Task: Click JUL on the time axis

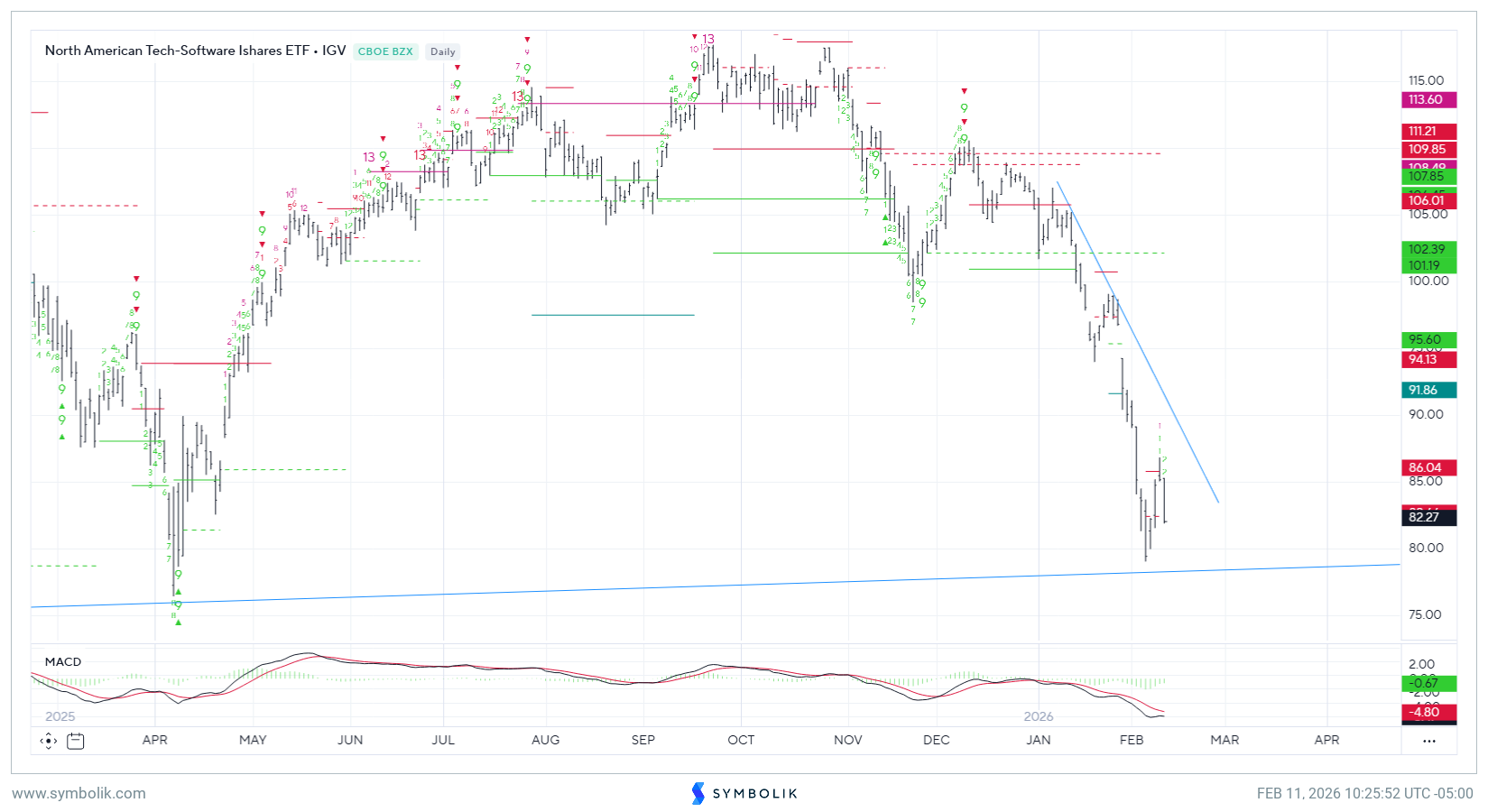Action: pyautogui.click(x=443, y=740)
